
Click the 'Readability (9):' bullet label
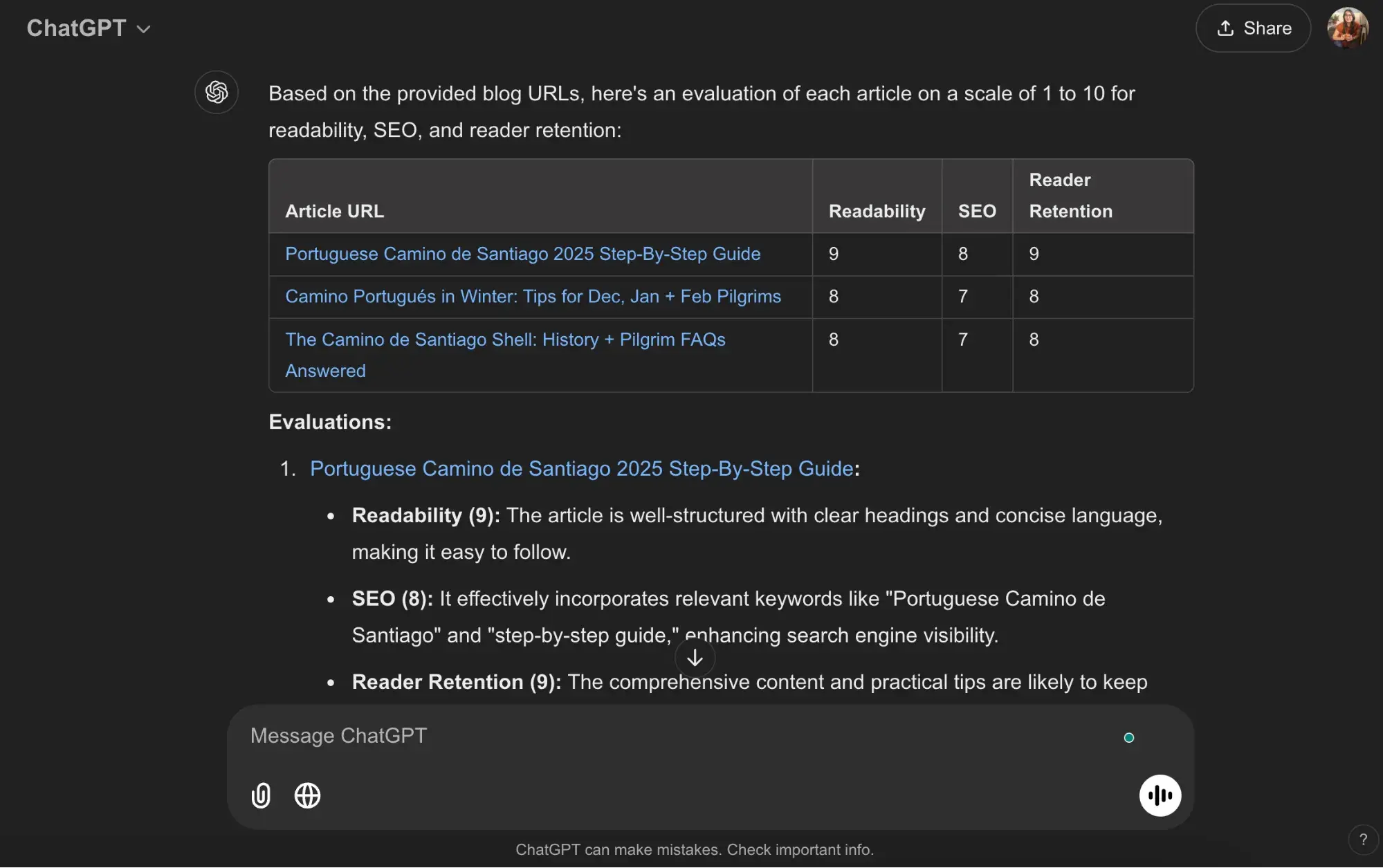(x=425, y=515)
